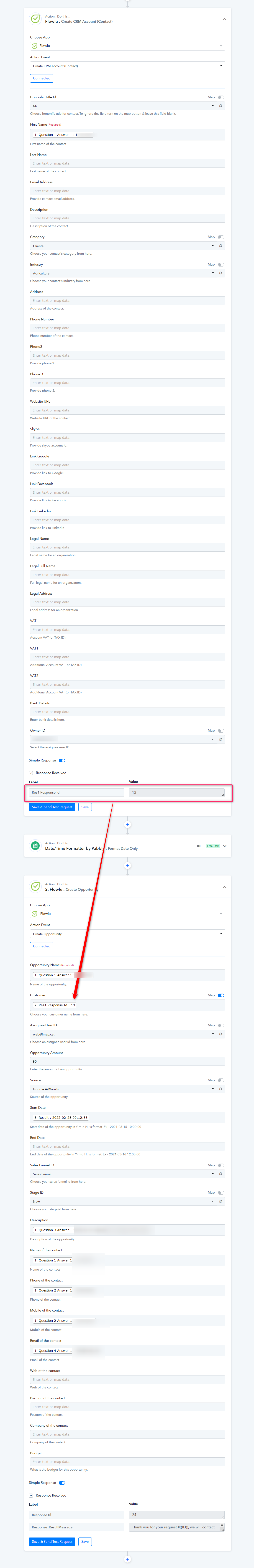
Task: Open Choose App dropdown in Create CRM Account
Action: (127, 46)
